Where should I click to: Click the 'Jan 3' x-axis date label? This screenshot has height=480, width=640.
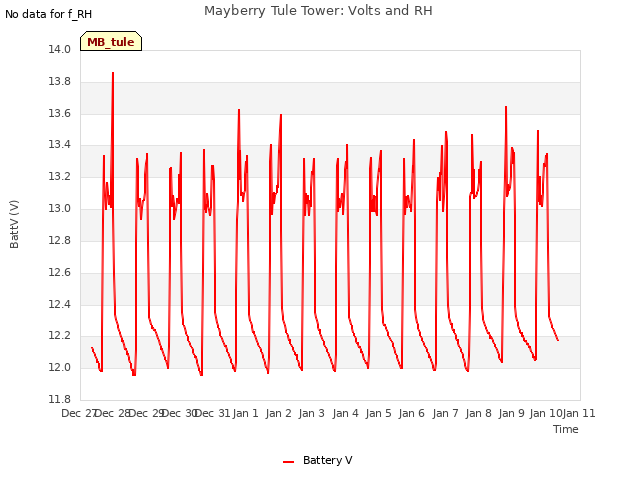[x=311, y=413]
